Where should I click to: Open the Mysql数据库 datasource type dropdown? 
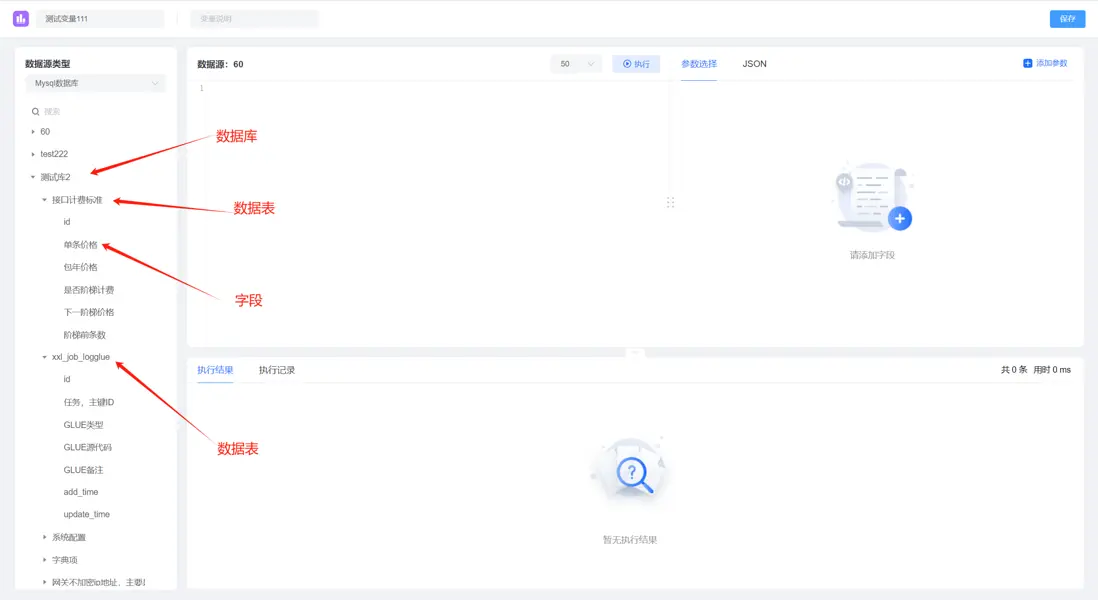coord(96,83)
